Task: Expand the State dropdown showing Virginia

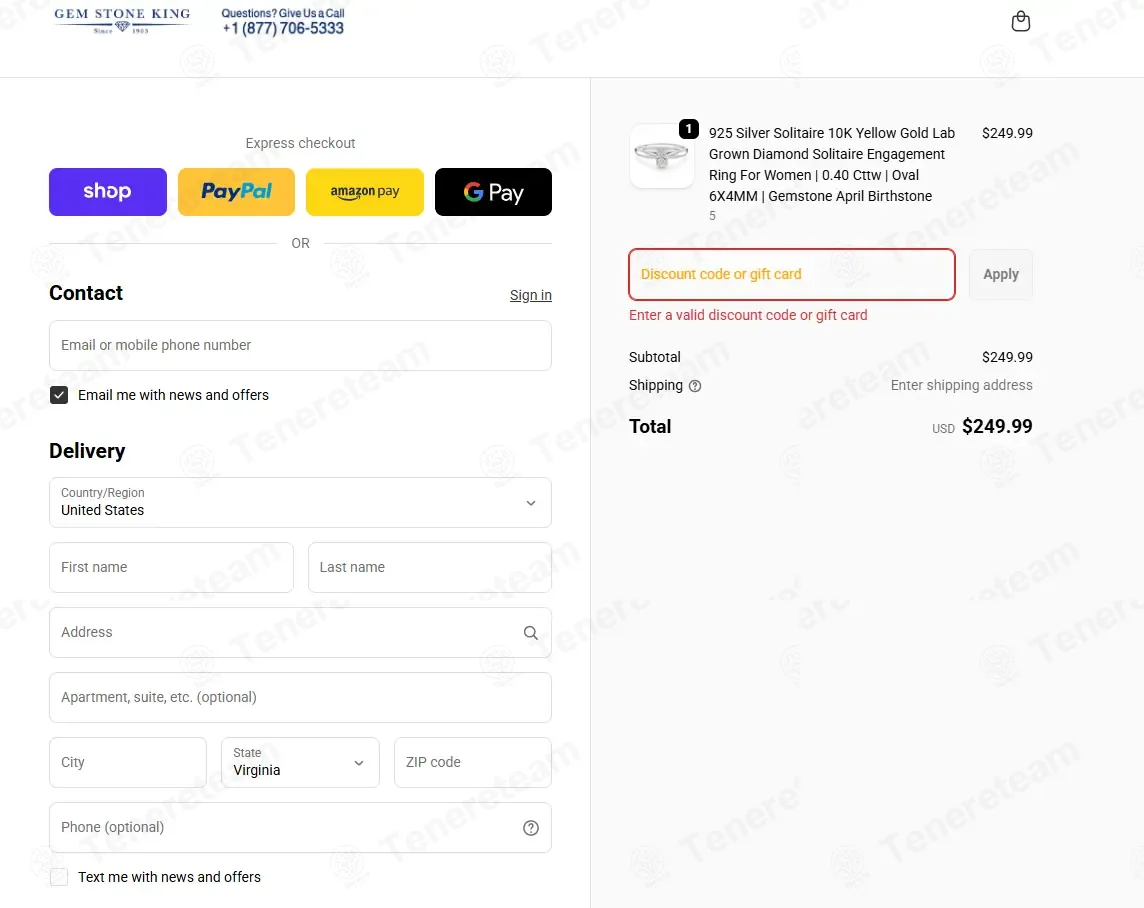Action: click(x=301, y=762)
